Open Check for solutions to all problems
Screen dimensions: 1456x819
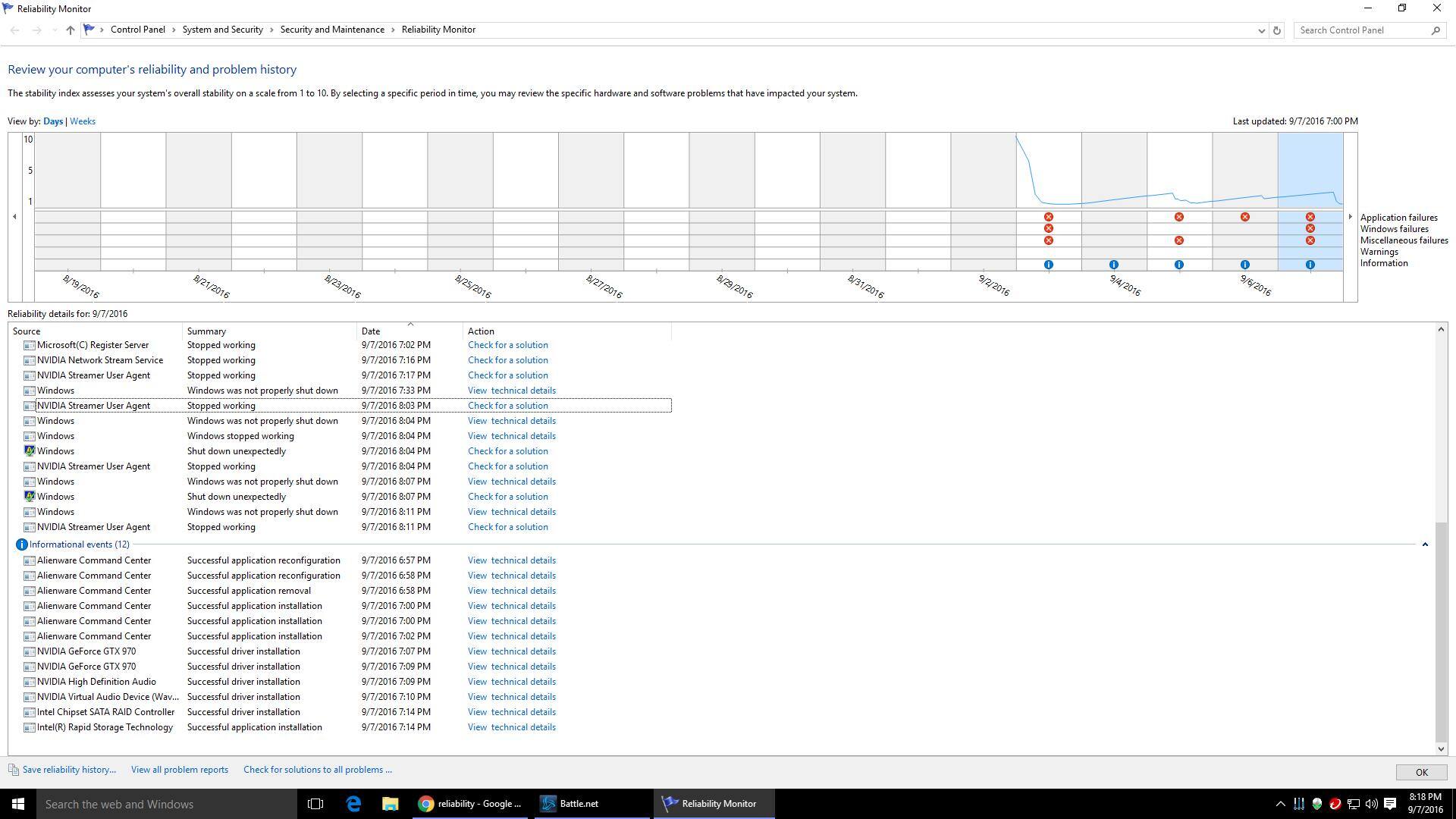click(317, 770)
